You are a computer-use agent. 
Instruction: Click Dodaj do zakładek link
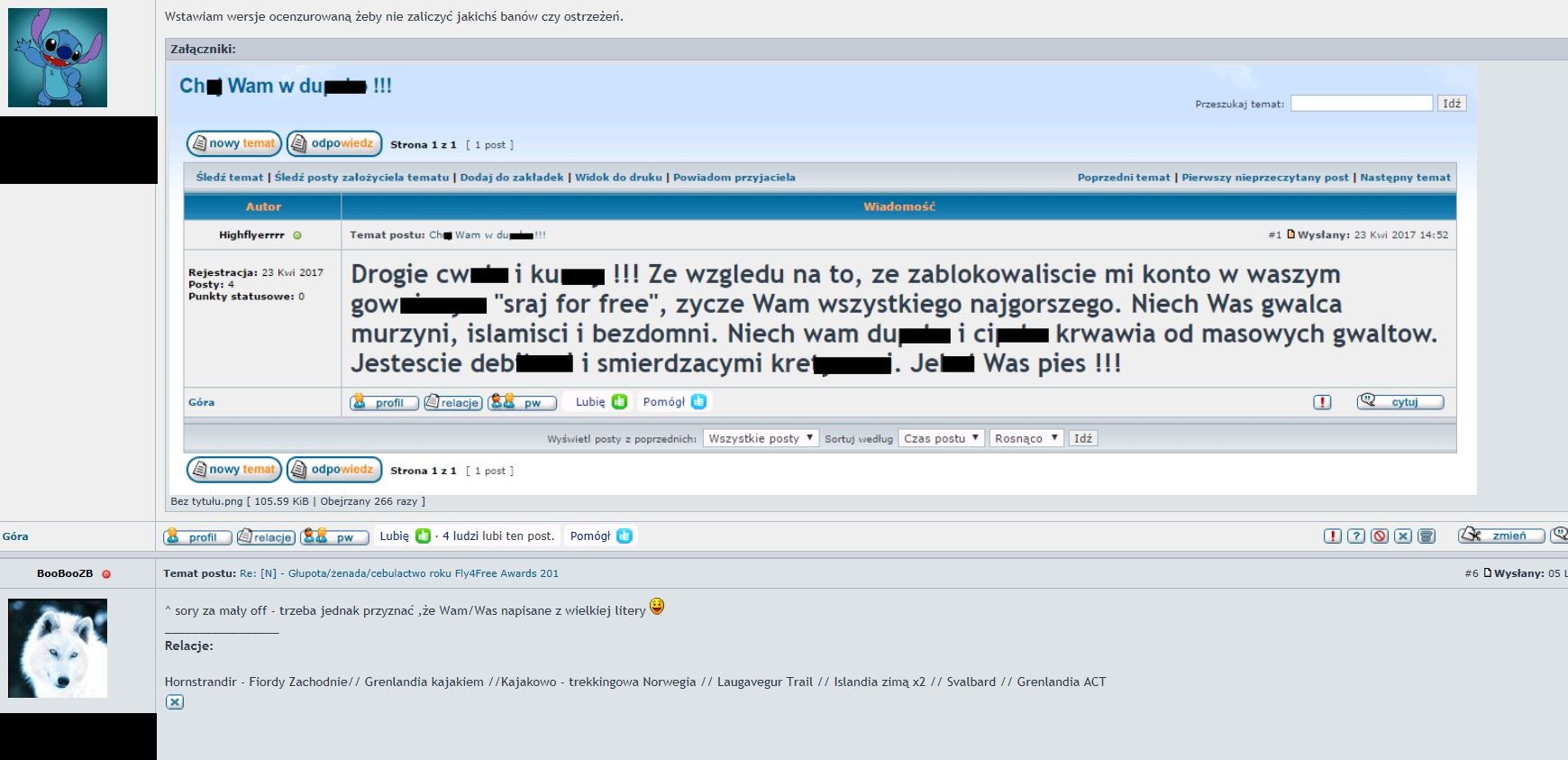[x=512, y=178]
